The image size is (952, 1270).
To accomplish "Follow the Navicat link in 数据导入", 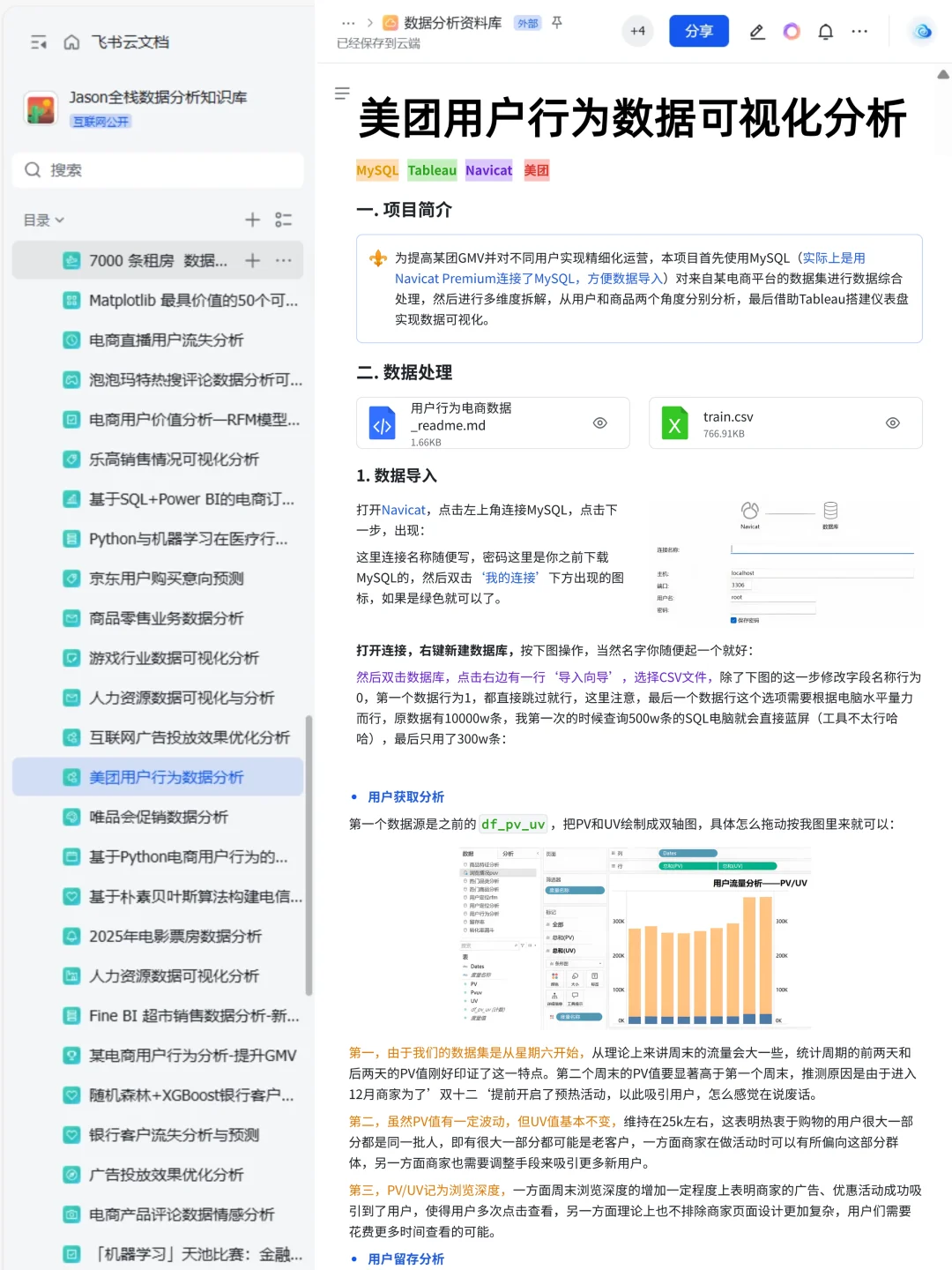I will 404,510.
